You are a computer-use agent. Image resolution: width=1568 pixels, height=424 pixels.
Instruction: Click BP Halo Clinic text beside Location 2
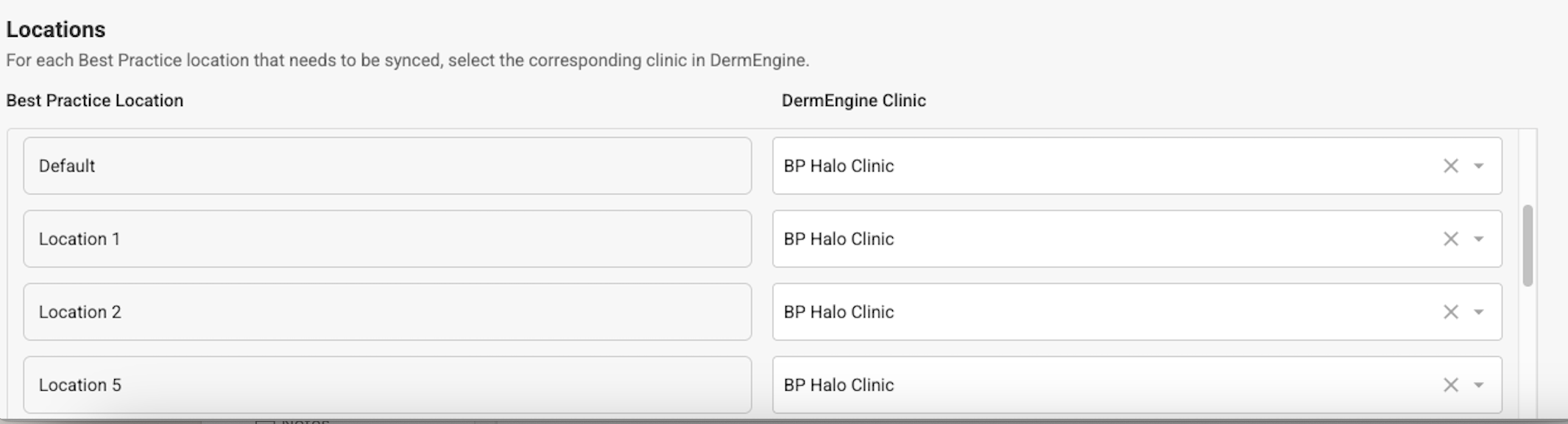[838, 311]
